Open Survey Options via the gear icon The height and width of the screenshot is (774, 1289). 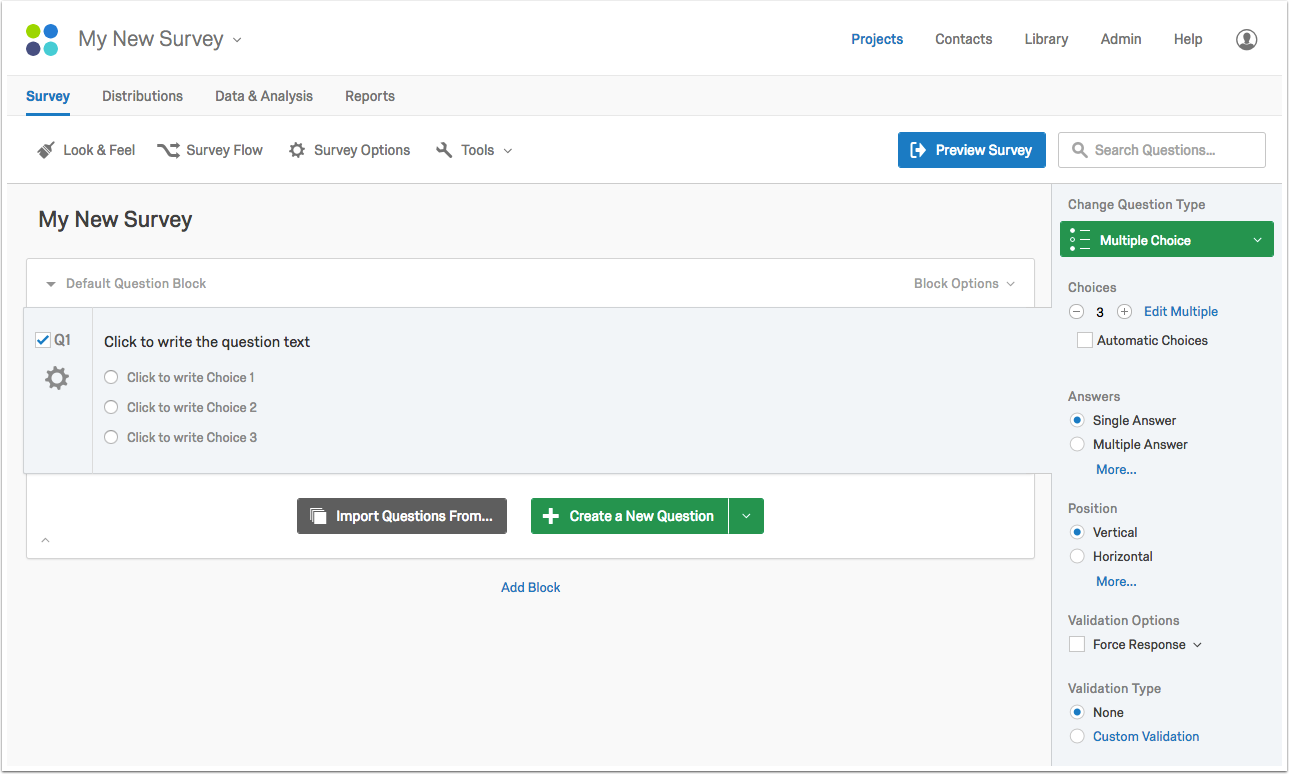click(296, 149)
